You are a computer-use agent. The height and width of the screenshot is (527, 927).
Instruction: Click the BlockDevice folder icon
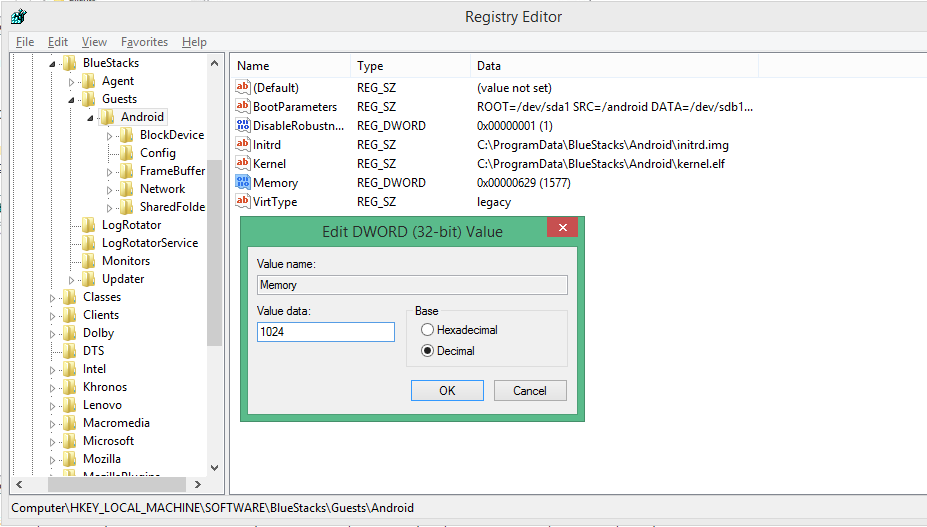tap(127, 135)
